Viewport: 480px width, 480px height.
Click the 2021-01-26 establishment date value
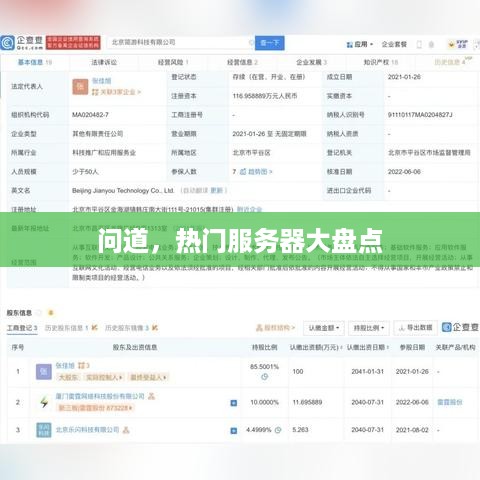[x=404, y=77]
